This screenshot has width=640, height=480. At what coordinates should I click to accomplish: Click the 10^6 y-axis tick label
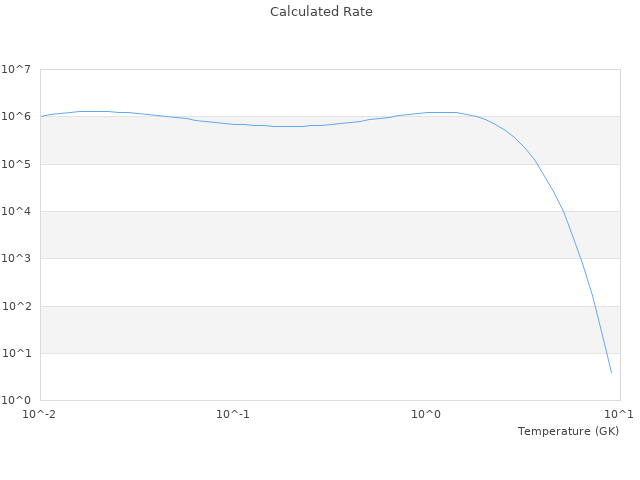coord(16,117)
